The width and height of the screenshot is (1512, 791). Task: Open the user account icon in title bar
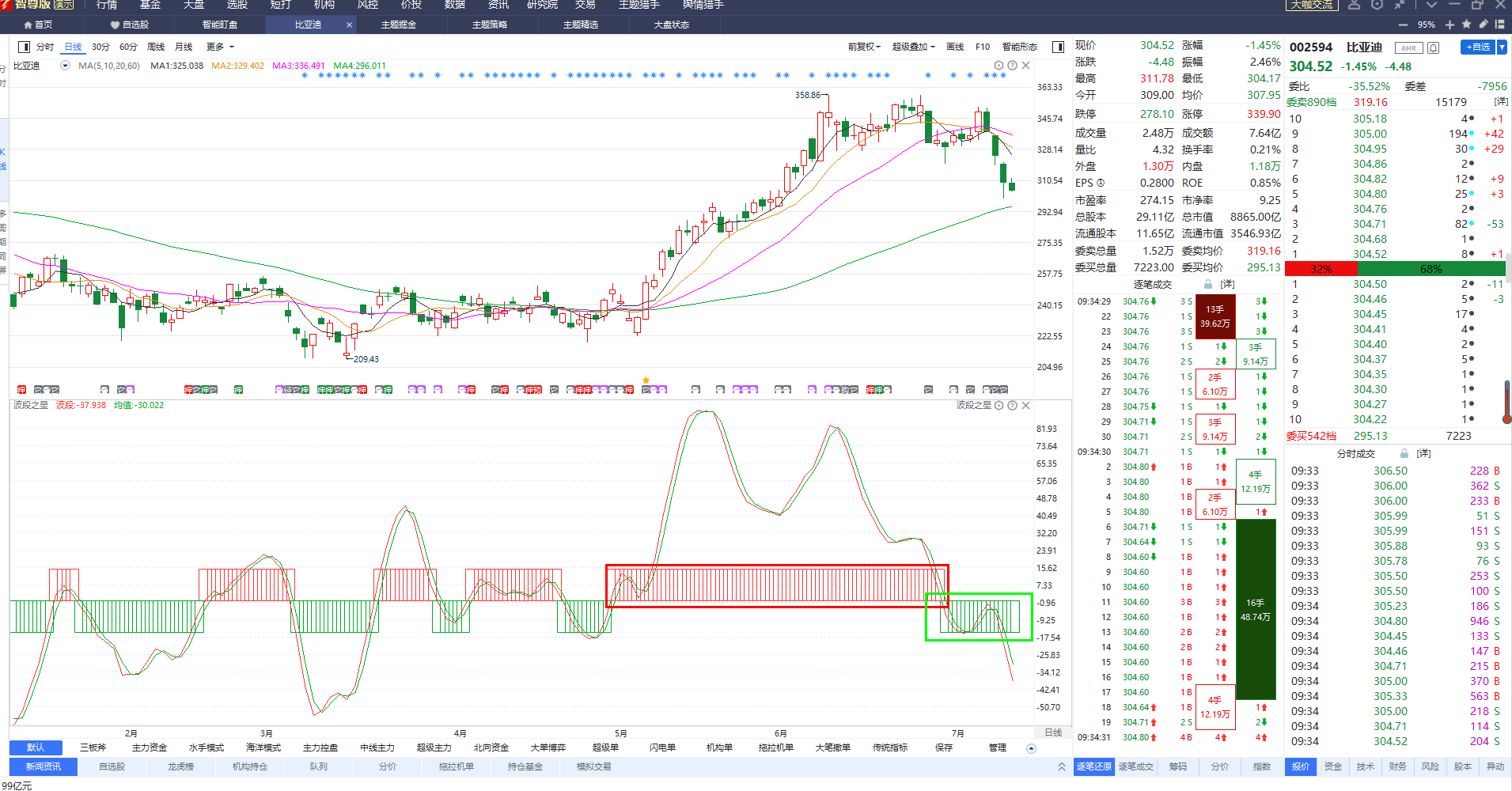[x=1354, y=5]
